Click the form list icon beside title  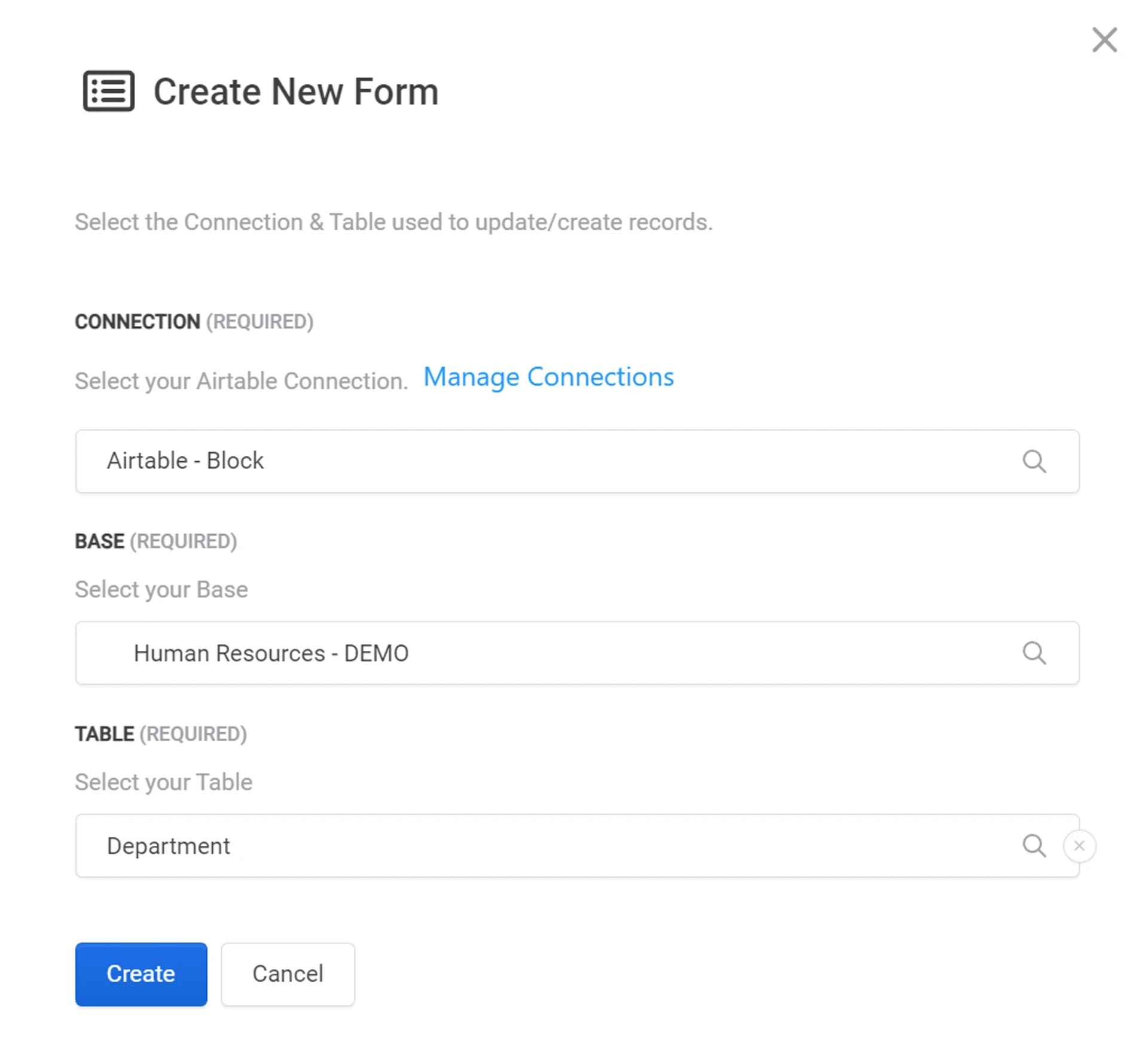(108, 91)
